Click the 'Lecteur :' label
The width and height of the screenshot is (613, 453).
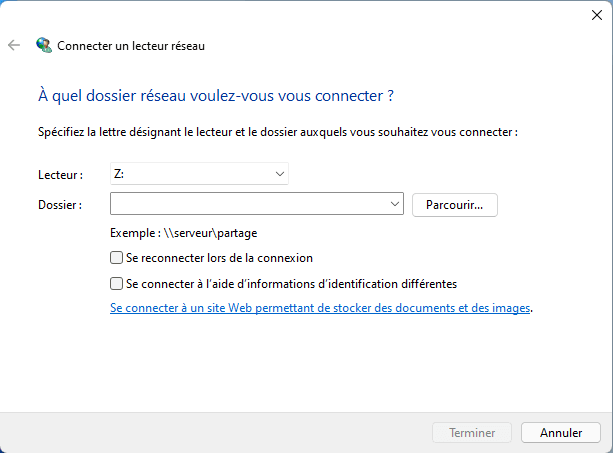point(60,174)
